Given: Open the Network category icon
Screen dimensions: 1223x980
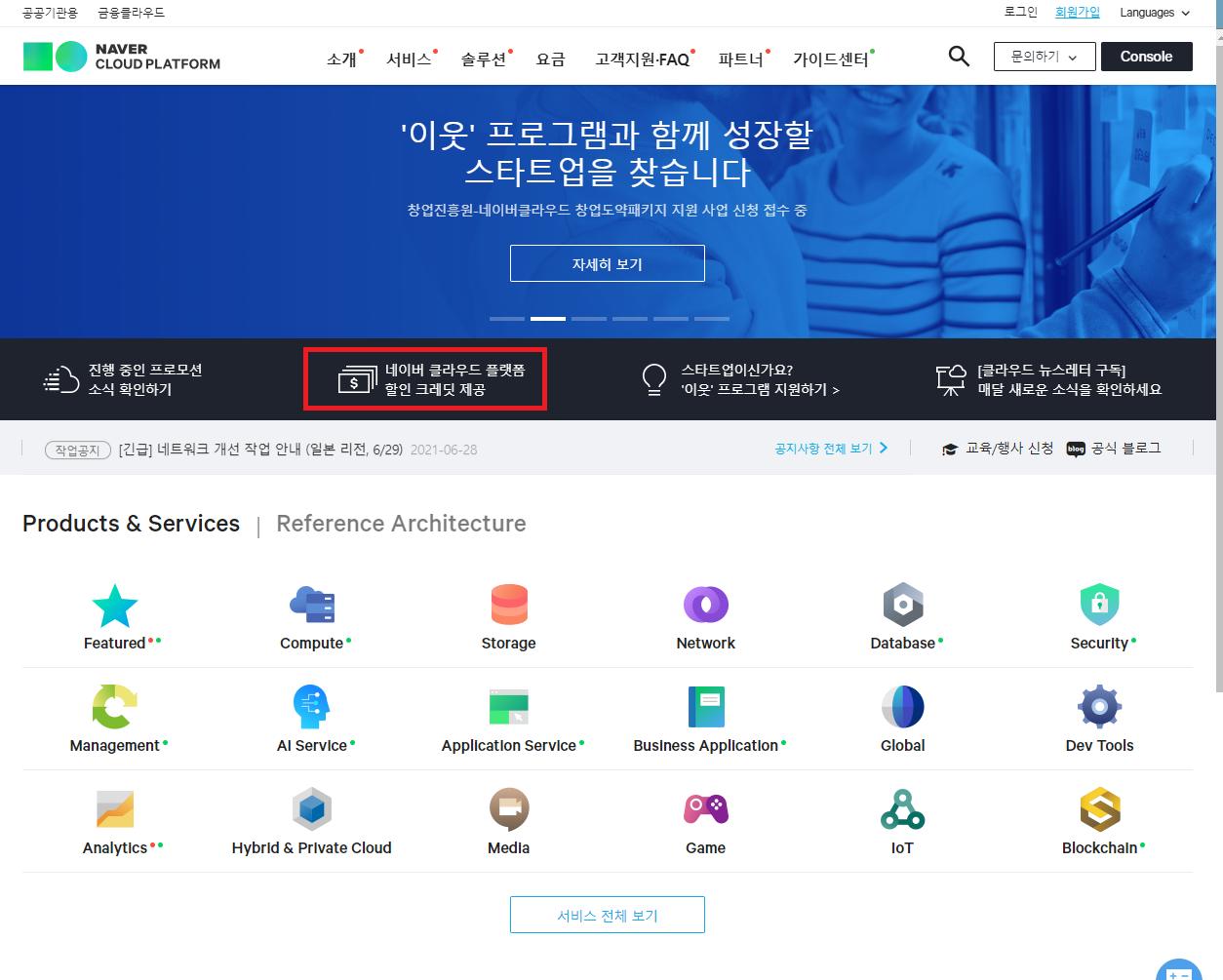Looking at the screenshot, I should point(706,605).
